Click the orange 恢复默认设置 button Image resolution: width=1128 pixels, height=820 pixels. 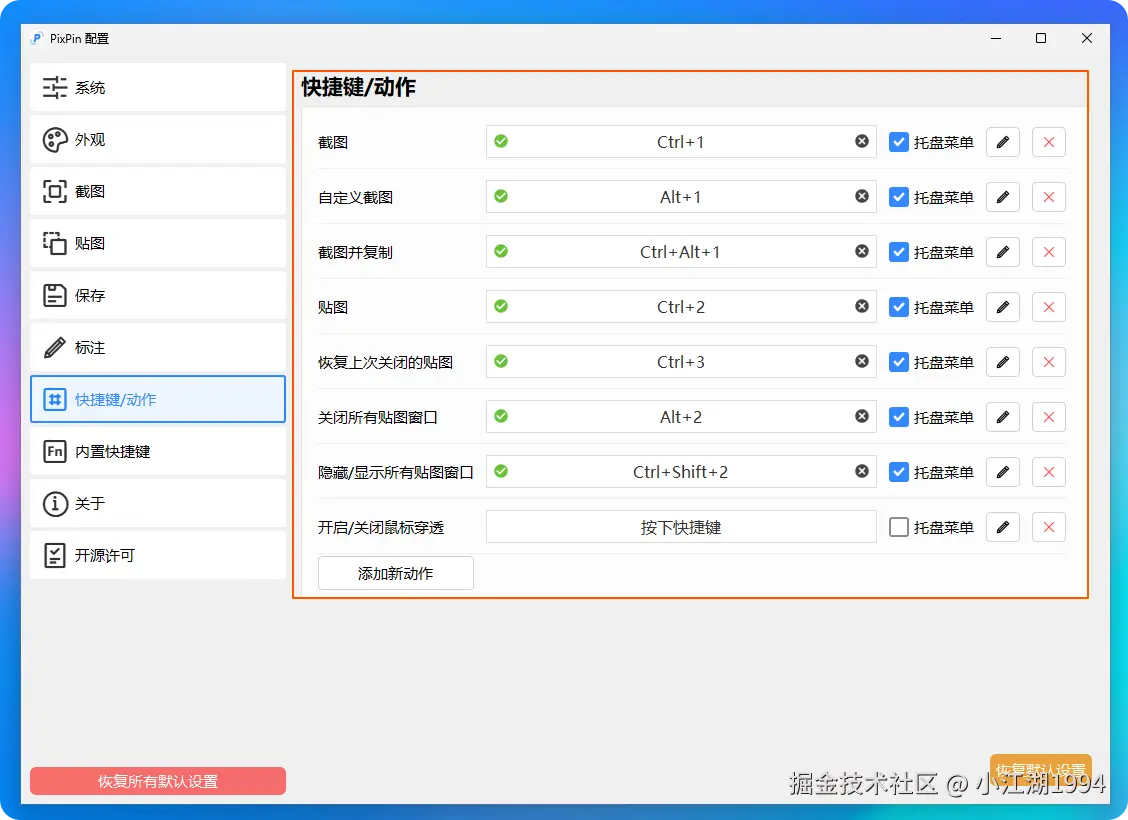(x=1041, y=770)
